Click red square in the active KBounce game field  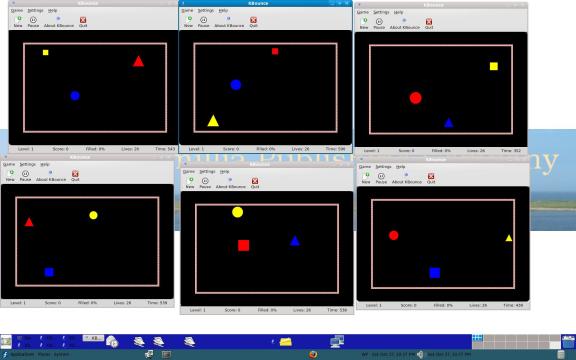click(x=275, y=51)
